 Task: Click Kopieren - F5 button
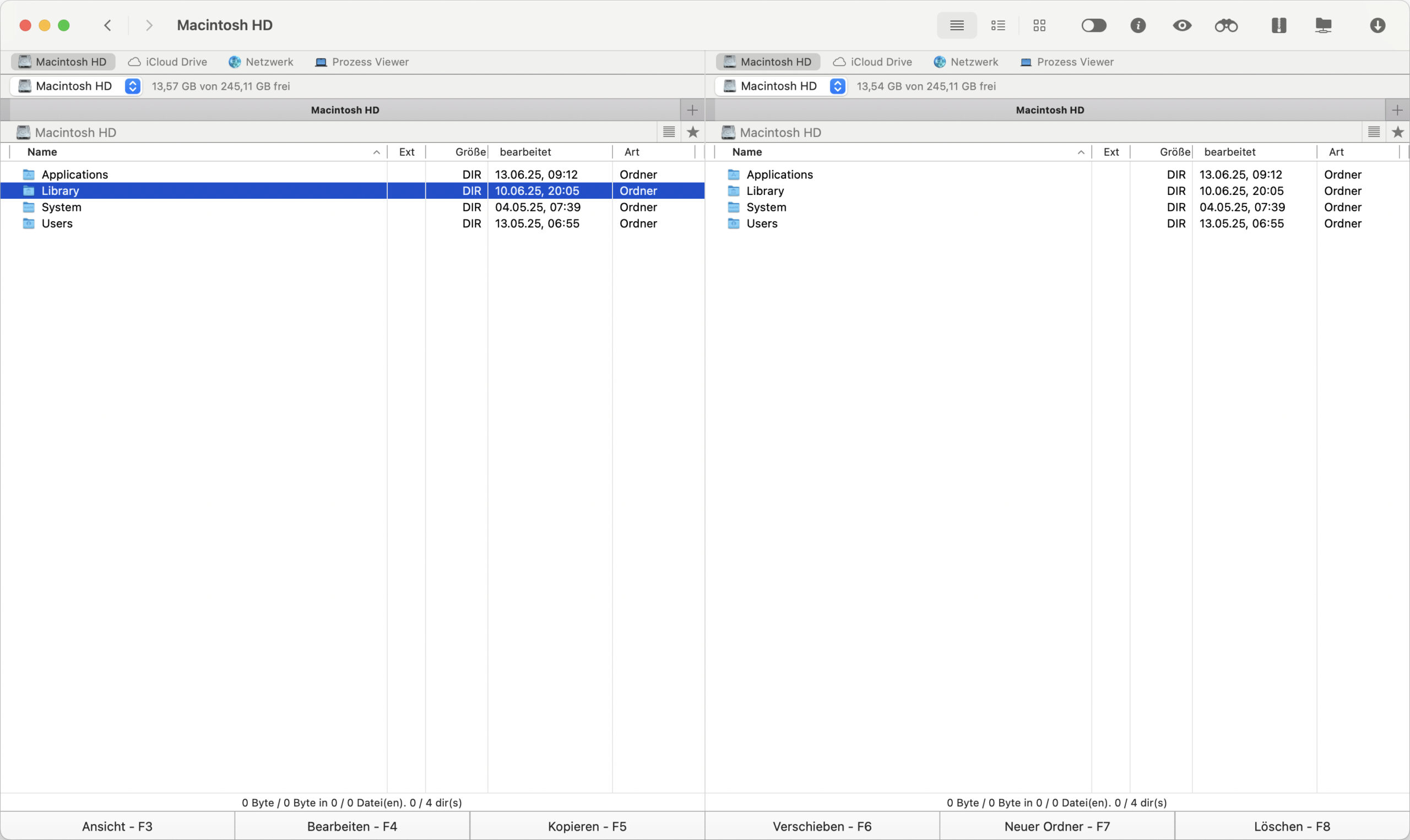587,826
